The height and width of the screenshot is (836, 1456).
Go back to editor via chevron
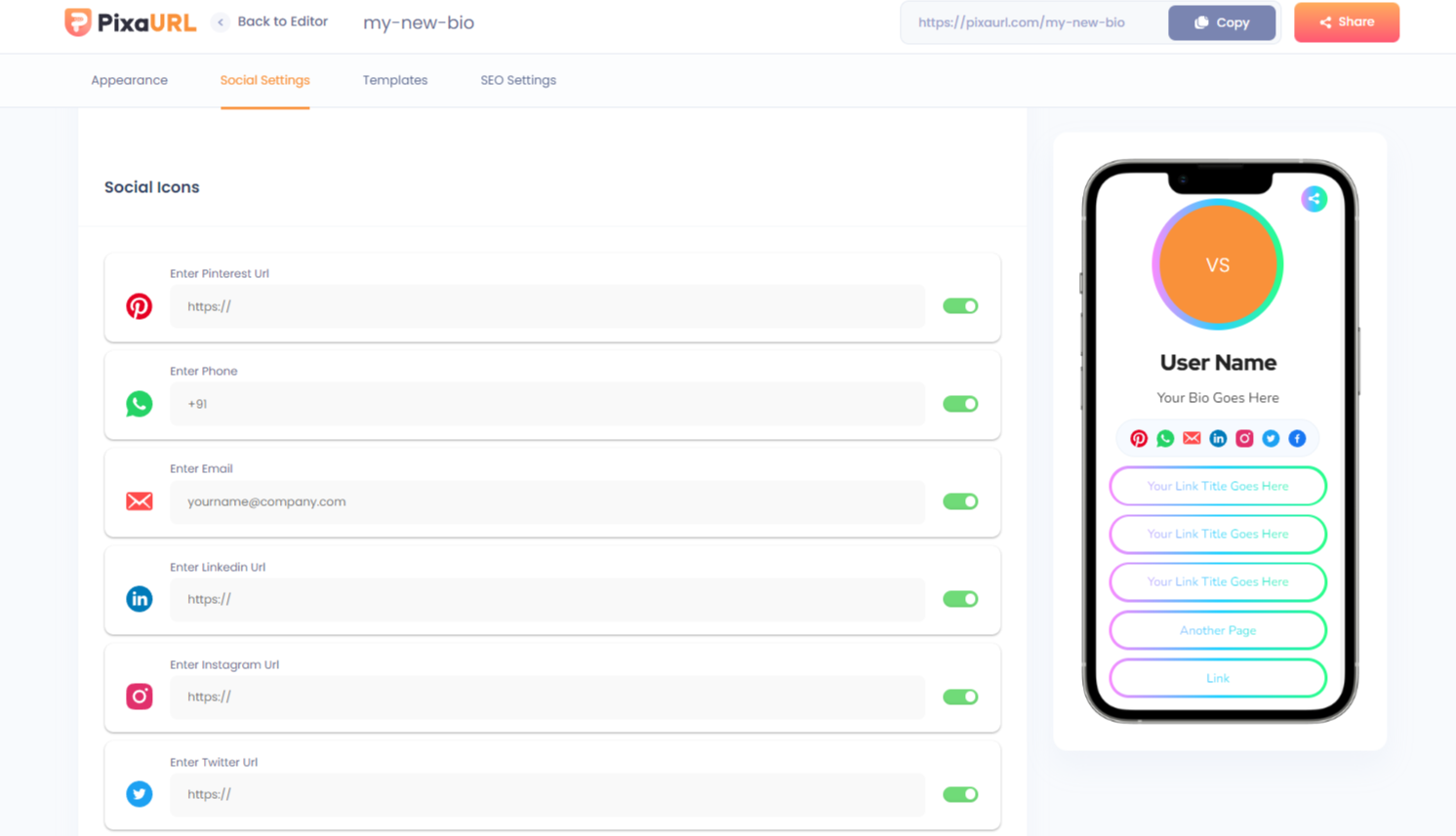[221, 22]
